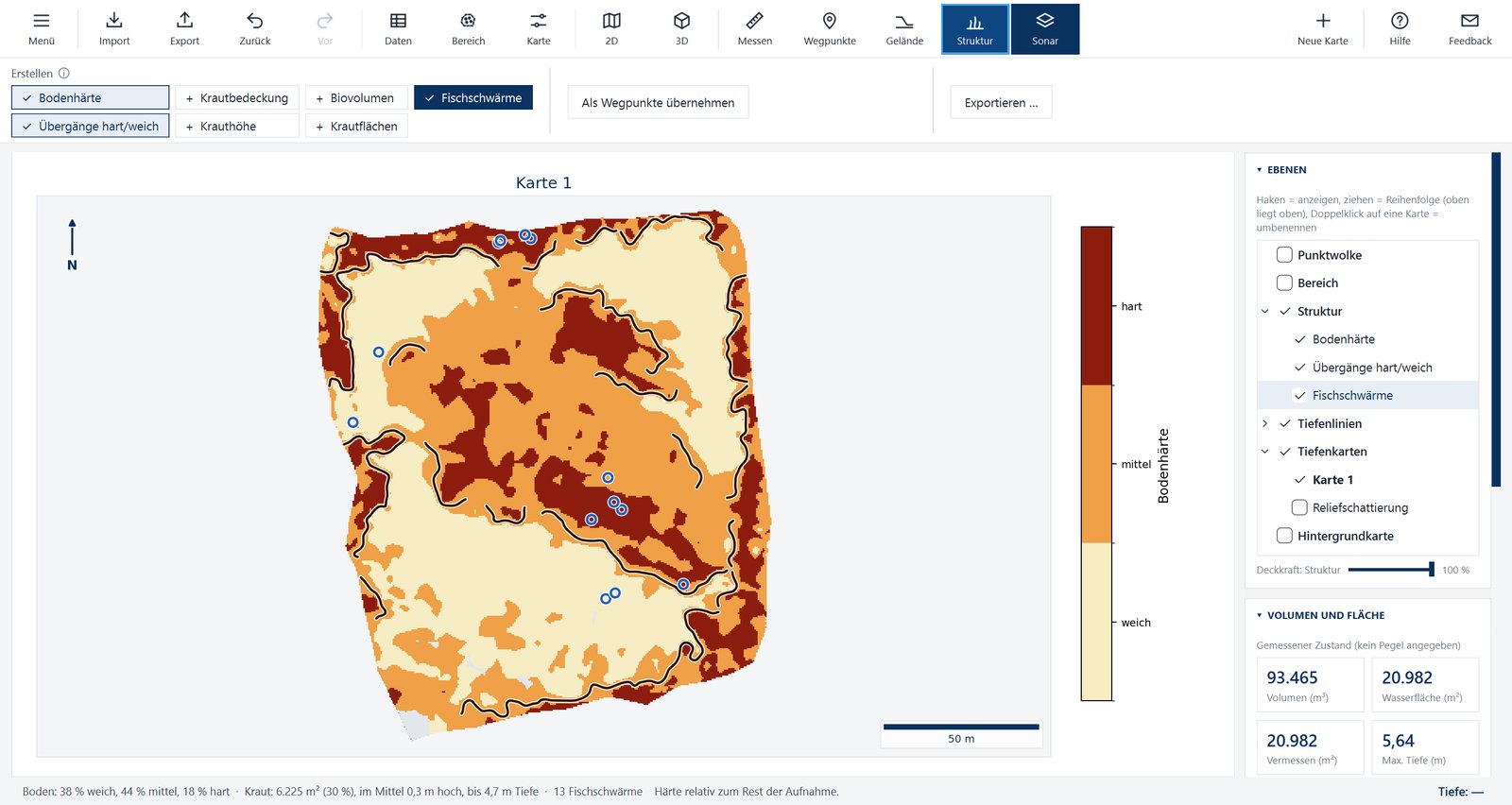1512x805 pixels.
Task: Expand the Tiefenlinien tree group
Action: coord(1265,423)
